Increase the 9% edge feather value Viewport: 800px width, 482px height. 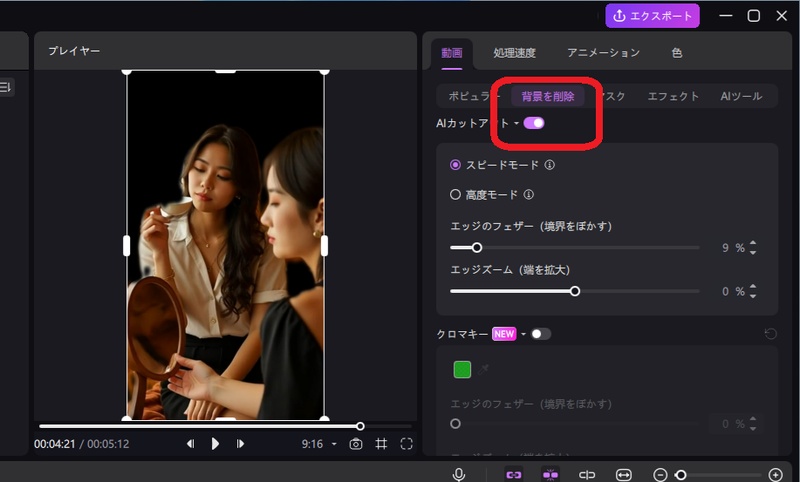click(x=753, y=243)
